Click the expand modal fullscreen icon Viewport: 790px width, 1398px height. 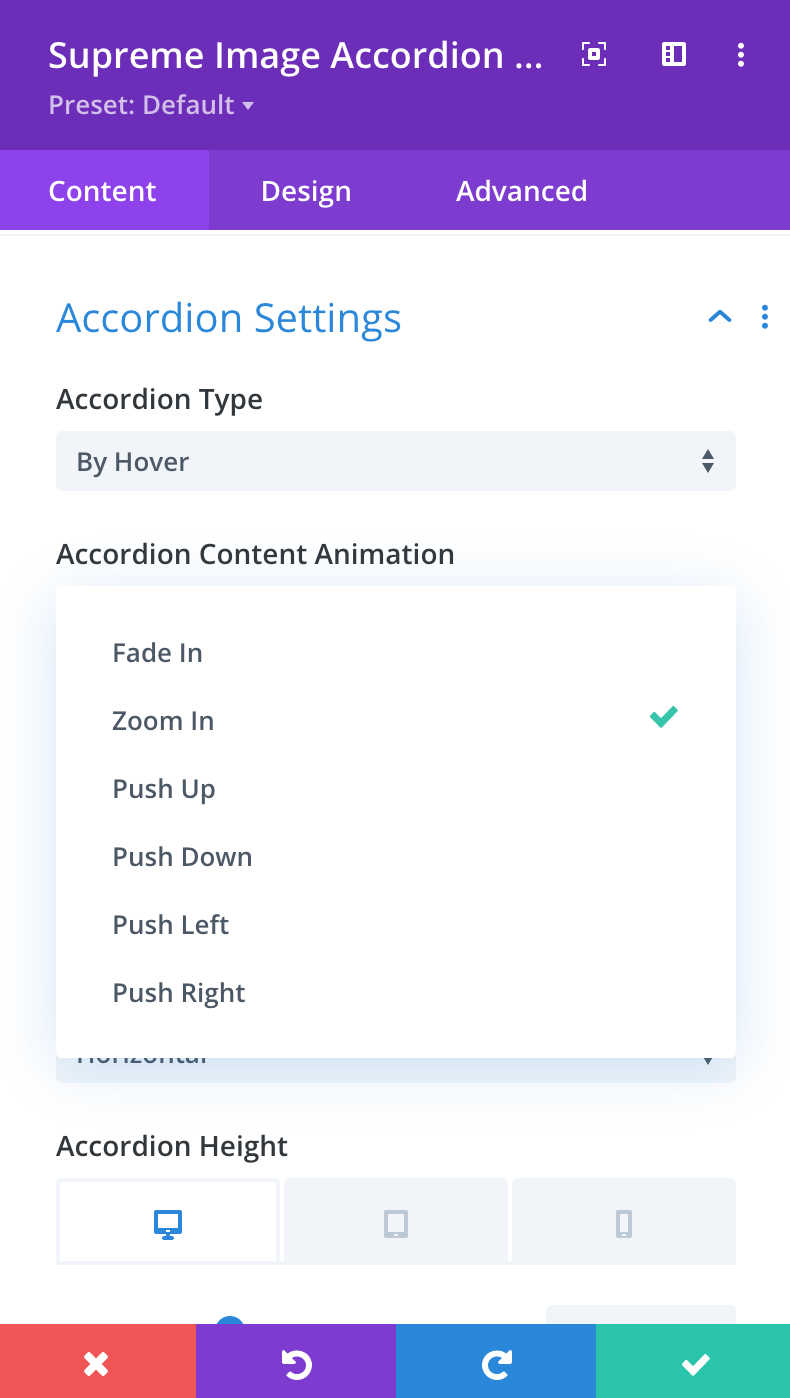click(594, 54)
